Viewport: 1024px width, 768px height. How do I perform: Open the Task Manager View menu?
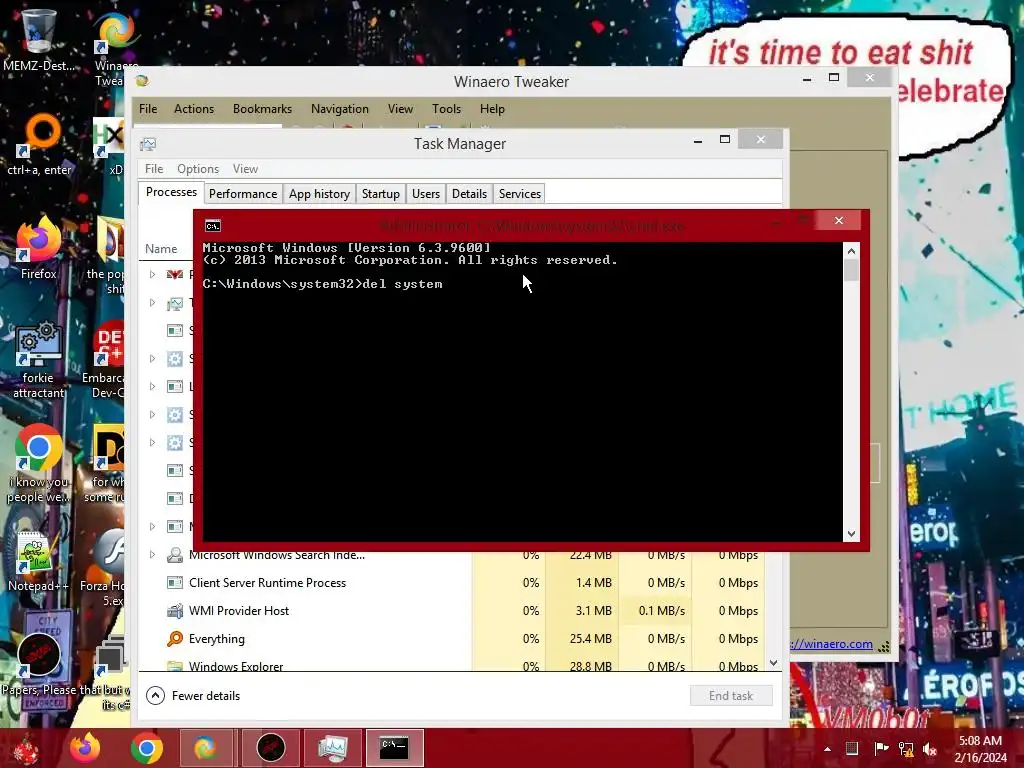tap(246, 169)
